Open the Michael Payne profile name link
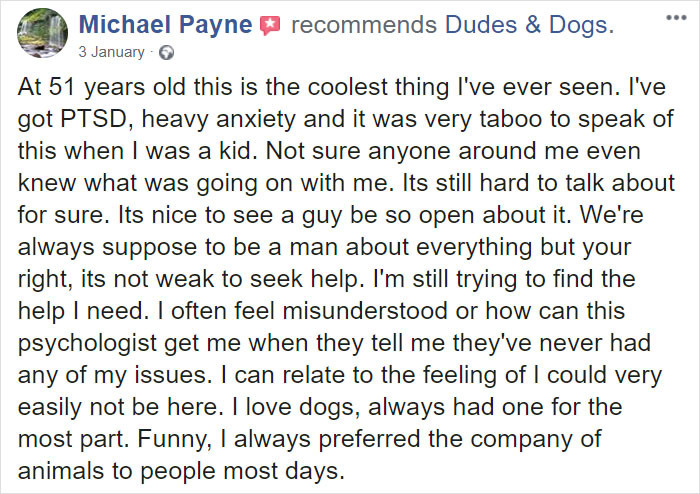 (166, 25)
